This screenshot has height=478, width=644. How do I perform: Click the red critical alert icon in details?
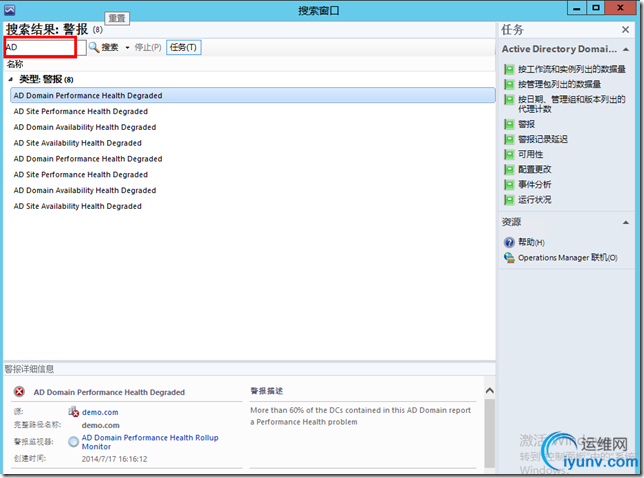(19, 392)
